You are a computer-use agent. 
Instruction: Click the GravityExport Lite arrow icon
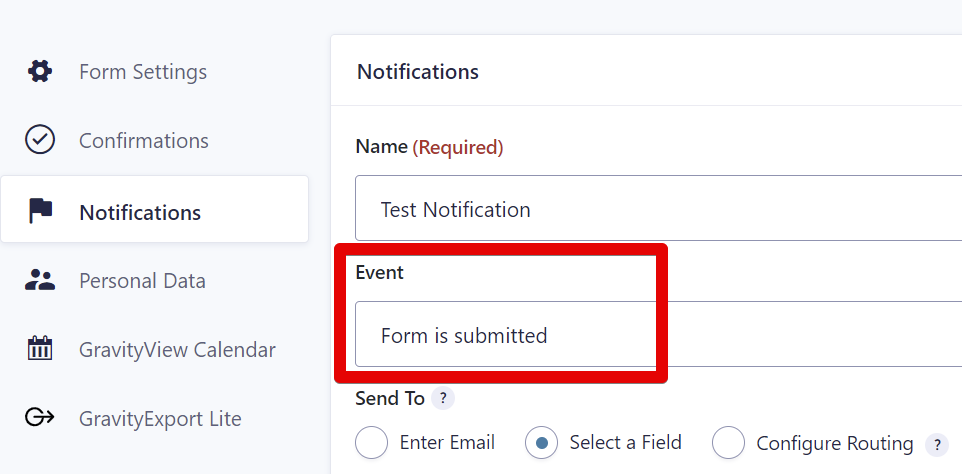(x=40, y=418)
